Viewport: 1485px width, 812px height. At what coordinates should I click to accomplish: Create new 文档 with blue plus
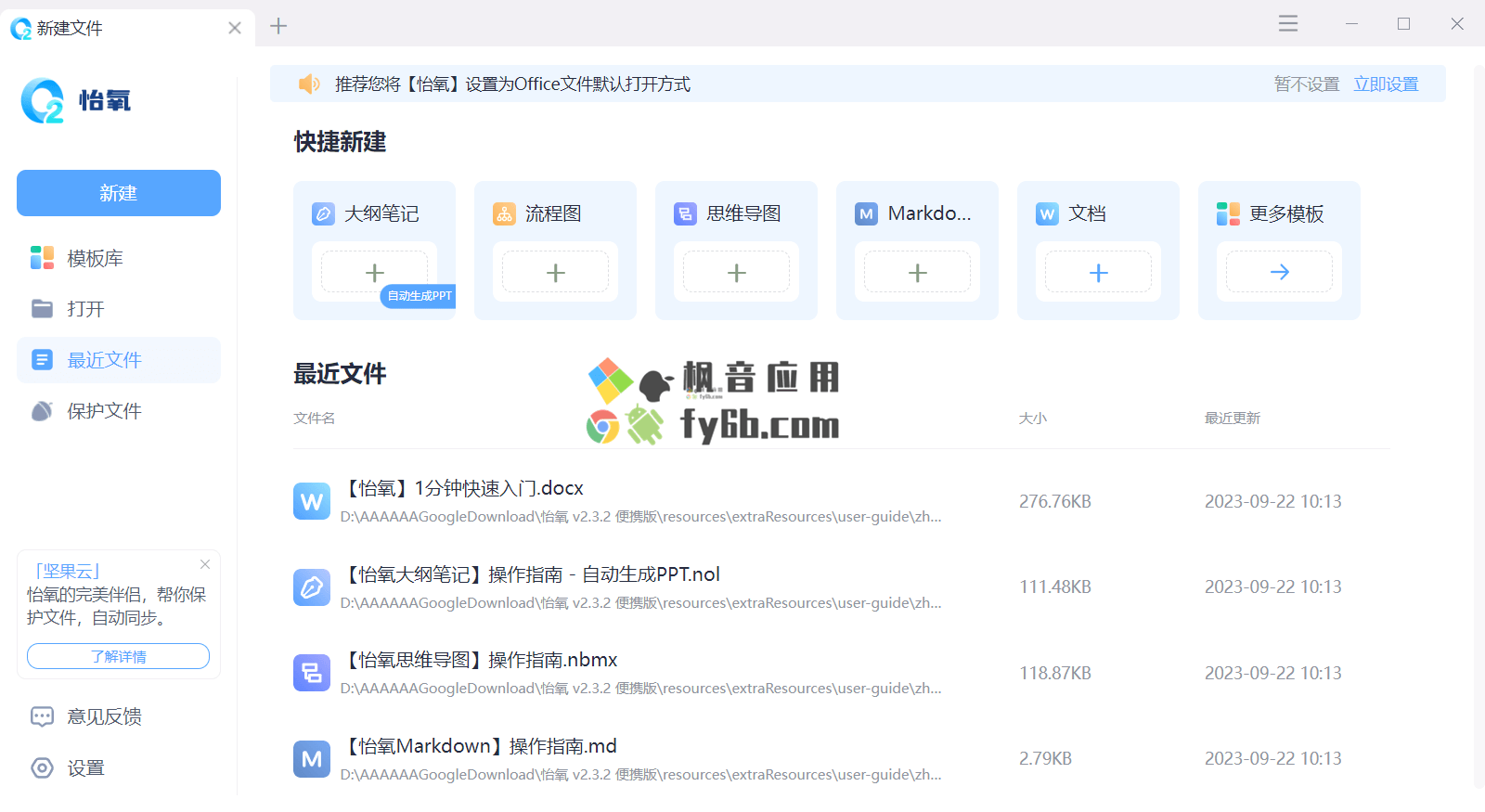1098,273
